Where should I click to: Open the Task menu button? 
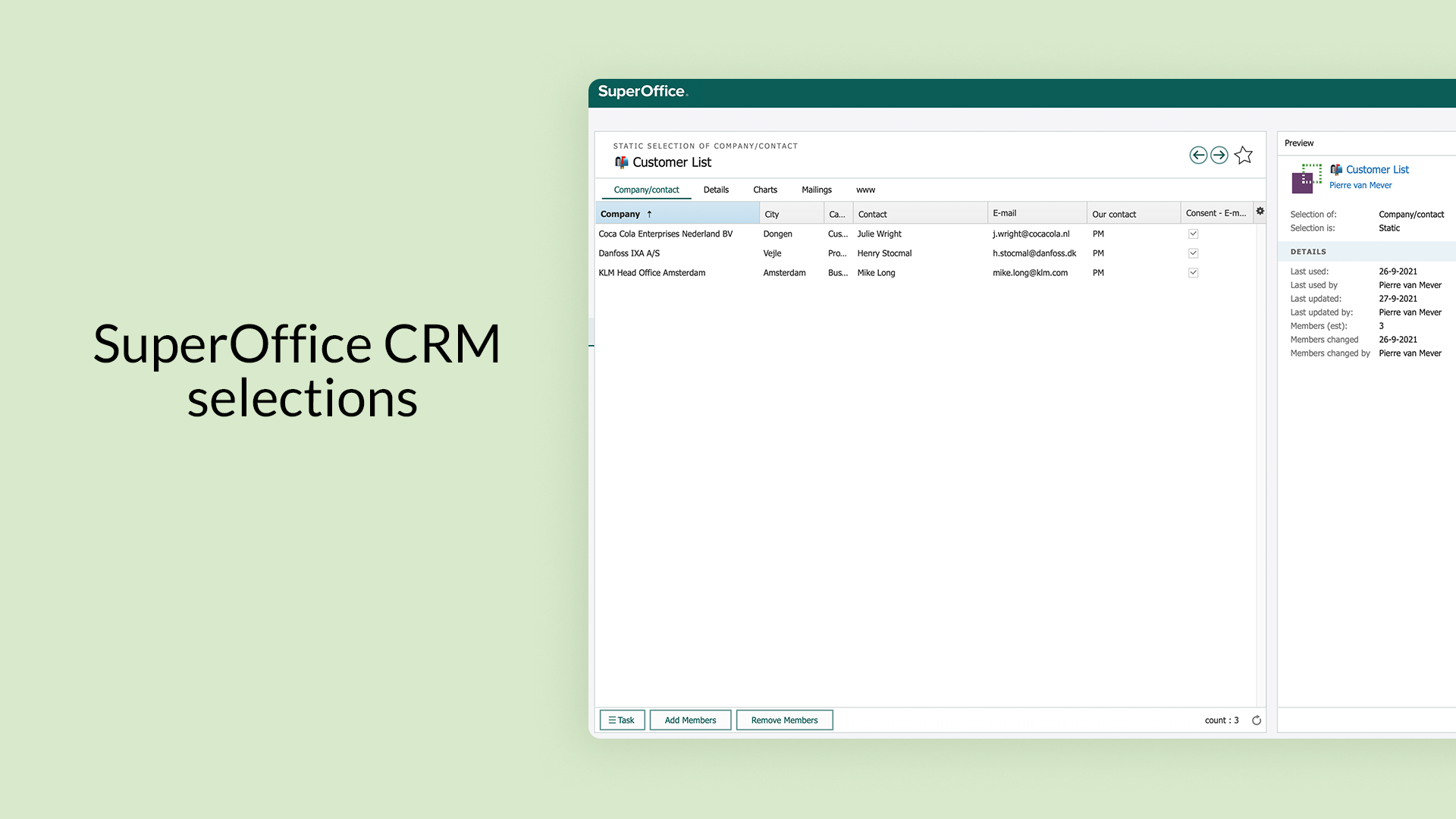tap(622, 720)
